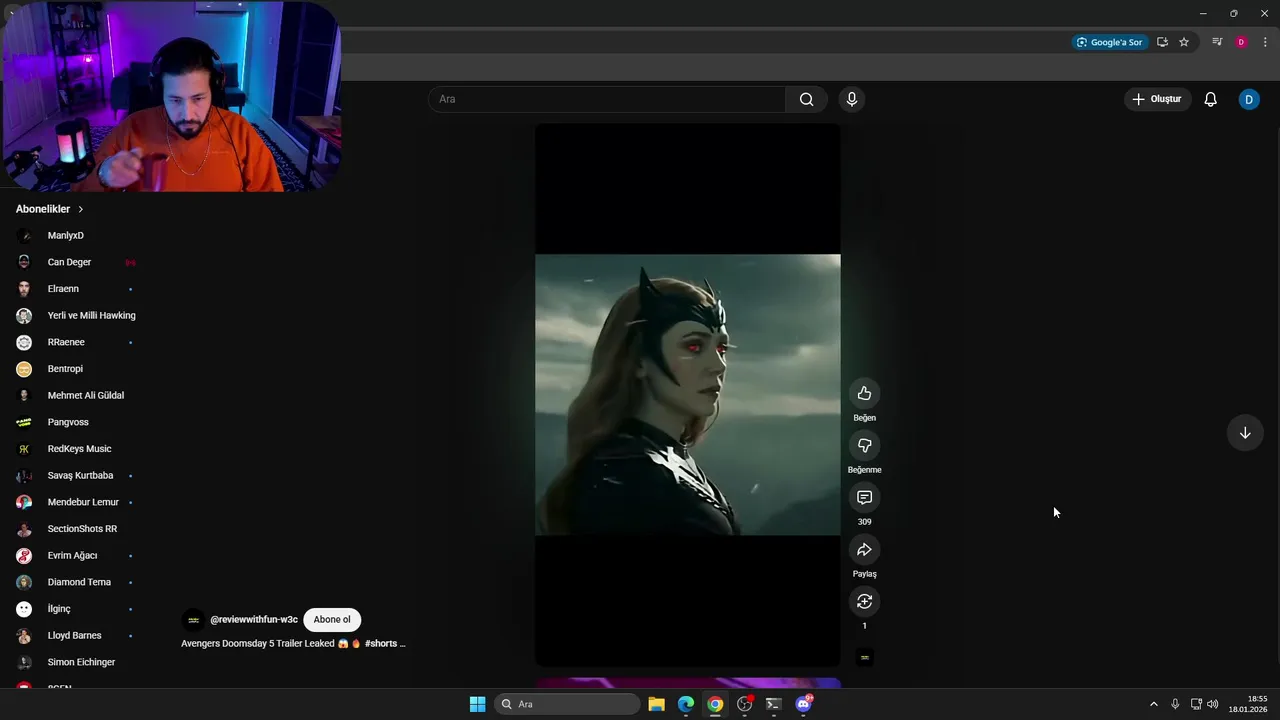The height and width of the screenshot is (720, 1280).
Task: Open the @reviewwithfun-w3c channel name
Action: (x=254, y=620)
